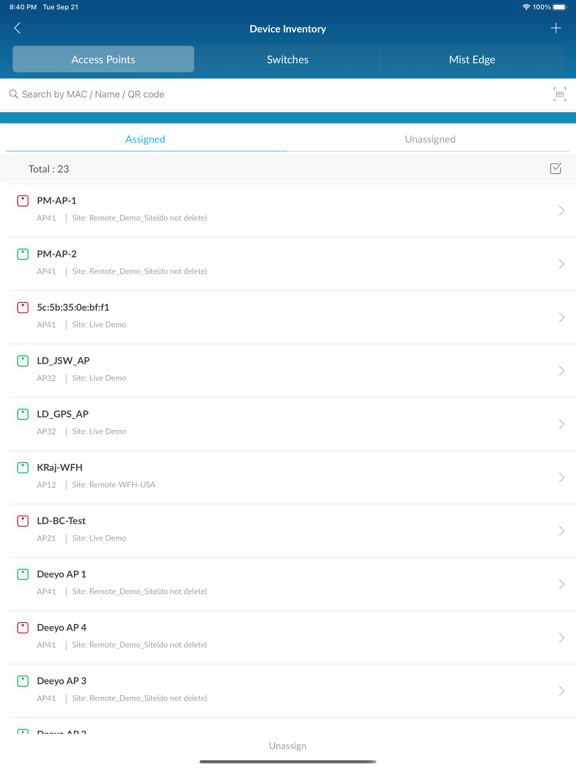Expand LD_JSW_AP using its right chevron
Viewport: 576px width, 768px height.
pos(561,371)
